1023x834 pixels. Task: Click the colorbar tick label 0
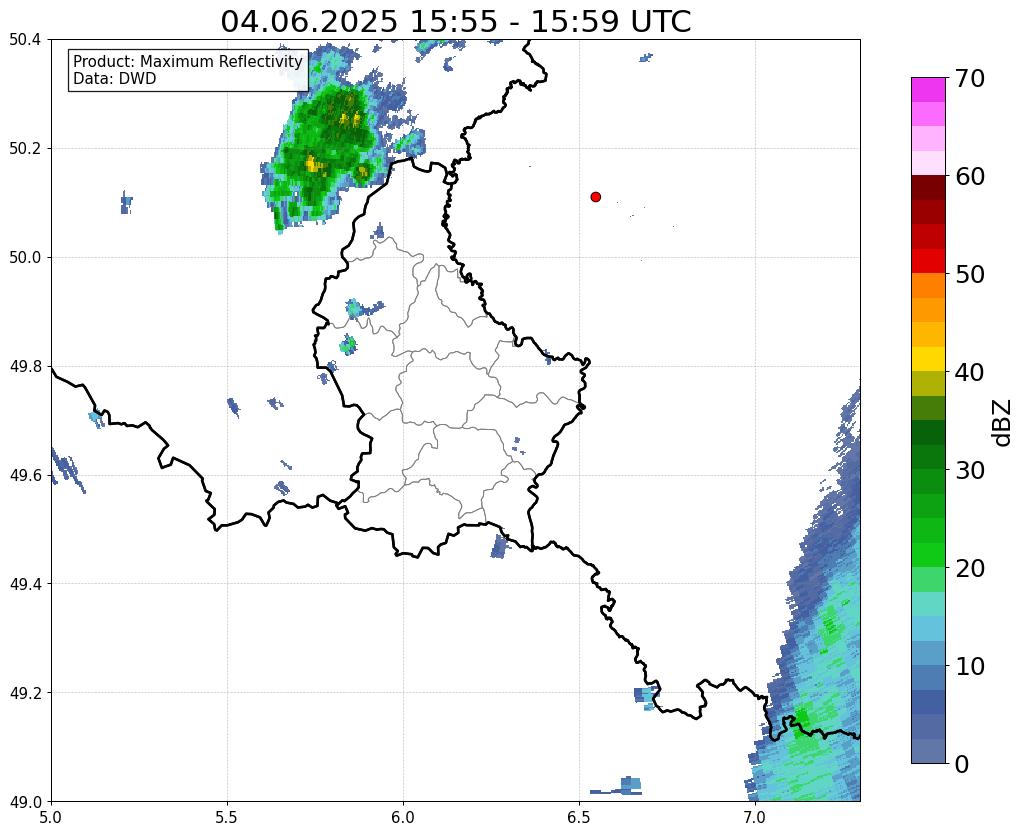[x=962, y=764]
